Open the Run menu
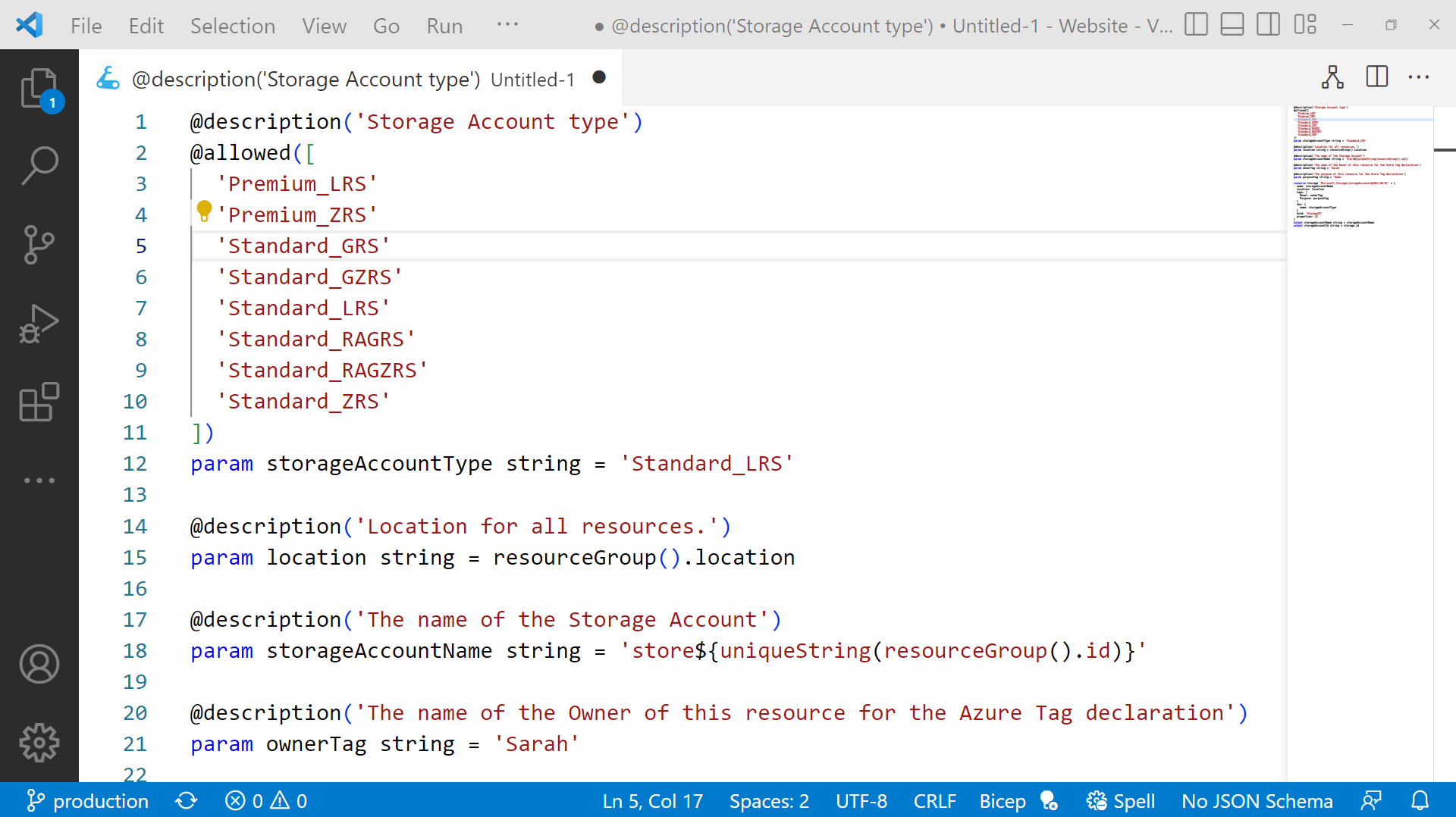Image resolution: width=1456 pixels, height=817 pixels. tap(444, 25)
